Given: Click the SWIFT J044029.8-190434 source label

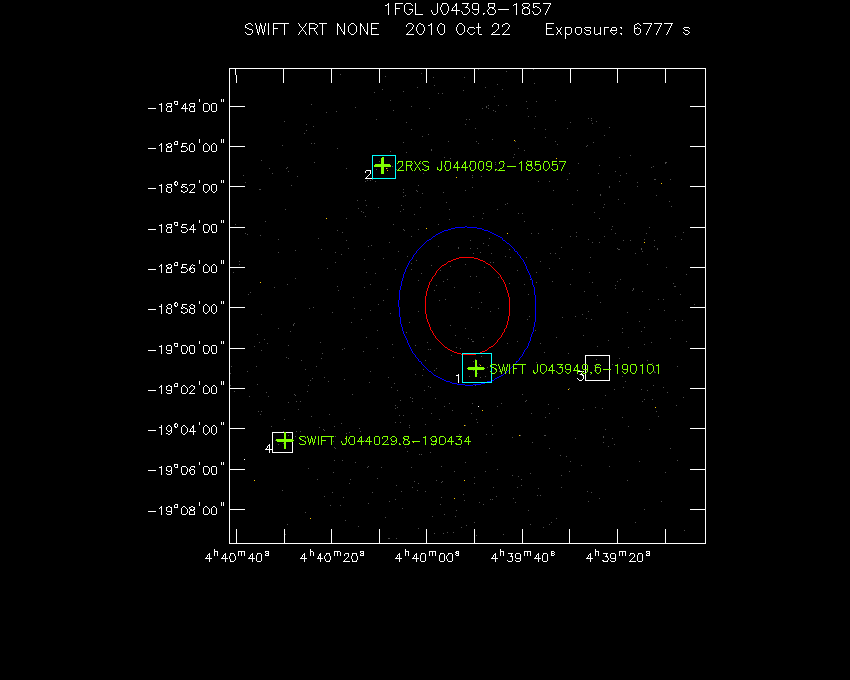Looking at the screenshot, I should pyautogui.click(x=385, y=440).
